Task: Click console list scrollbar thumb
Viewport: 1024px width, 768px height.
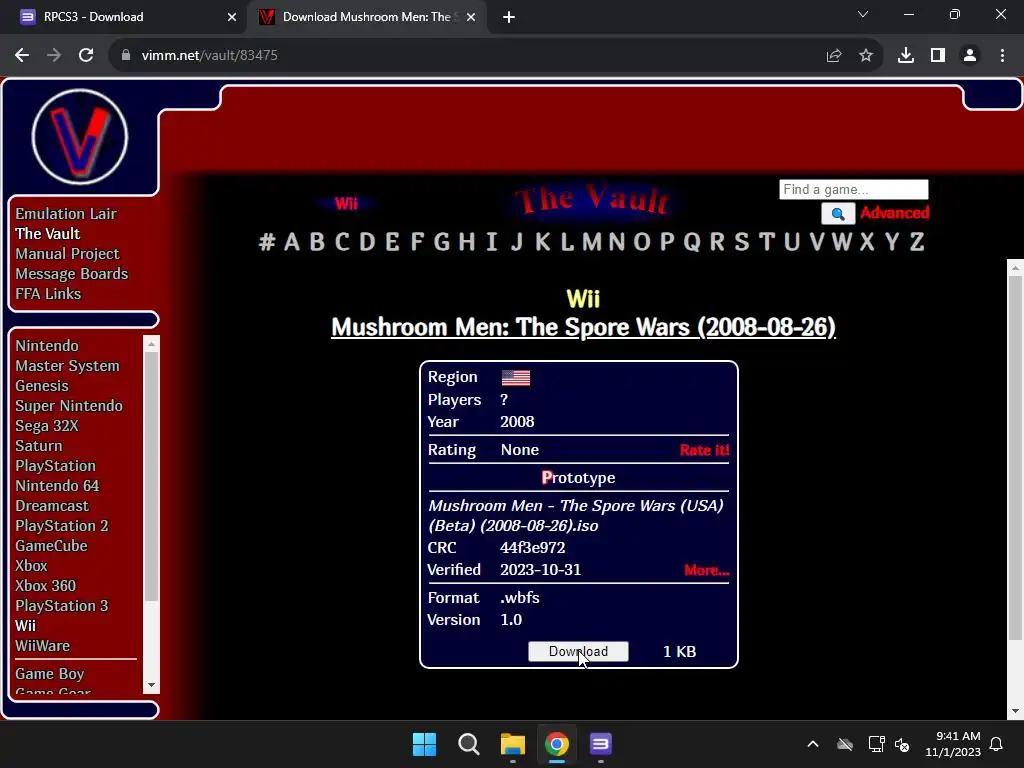Action: 152,476
